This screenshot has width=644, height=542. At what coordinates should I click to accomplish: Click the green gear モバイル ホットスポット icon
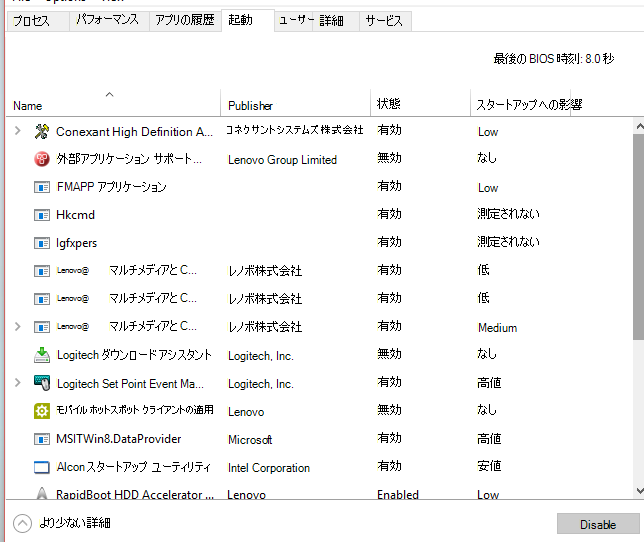[41, 411]
